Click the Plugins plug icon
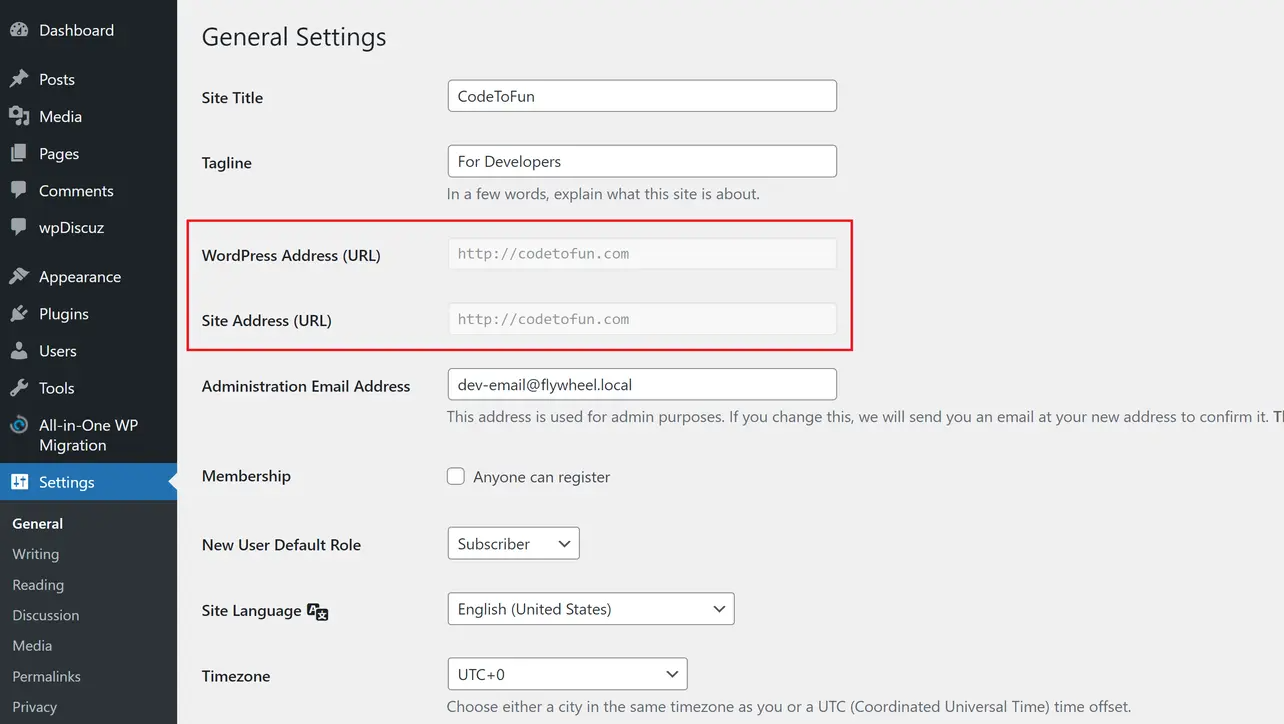1284x724 pixels. pyautogui.click(x=20, y=313)
